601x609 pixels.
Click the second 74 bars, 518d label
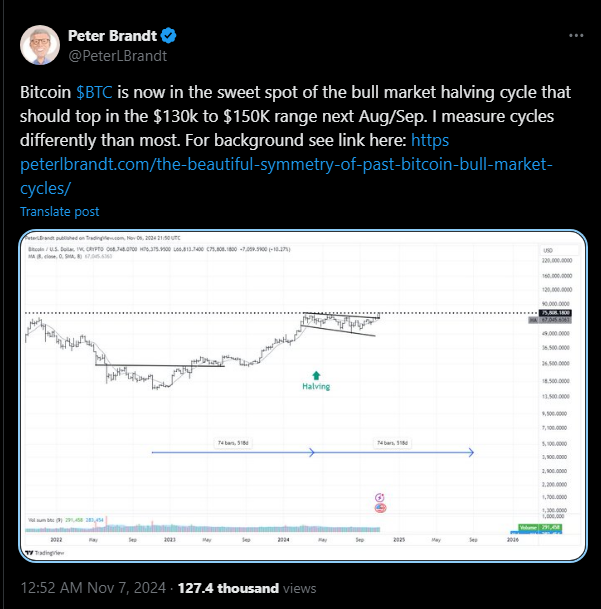(393, 442)
